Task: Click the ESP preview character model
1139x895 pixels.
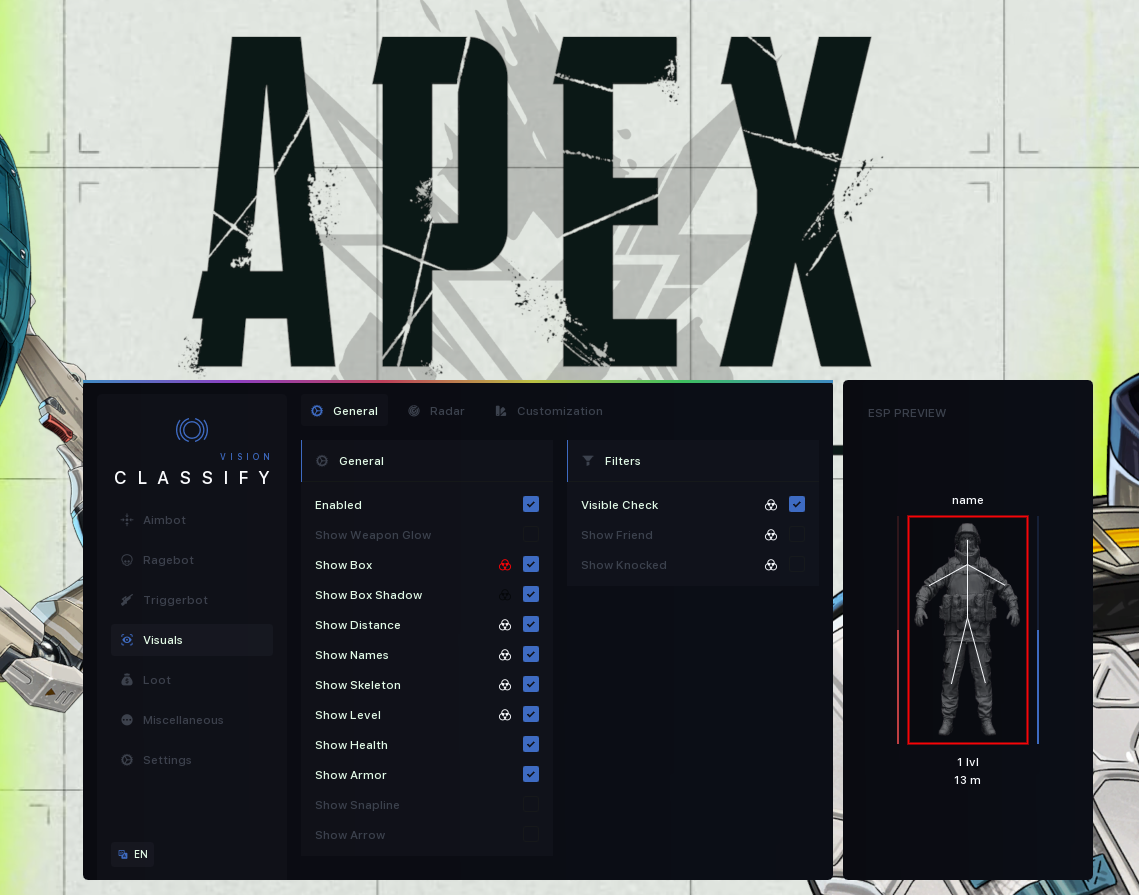Action: 968,629
